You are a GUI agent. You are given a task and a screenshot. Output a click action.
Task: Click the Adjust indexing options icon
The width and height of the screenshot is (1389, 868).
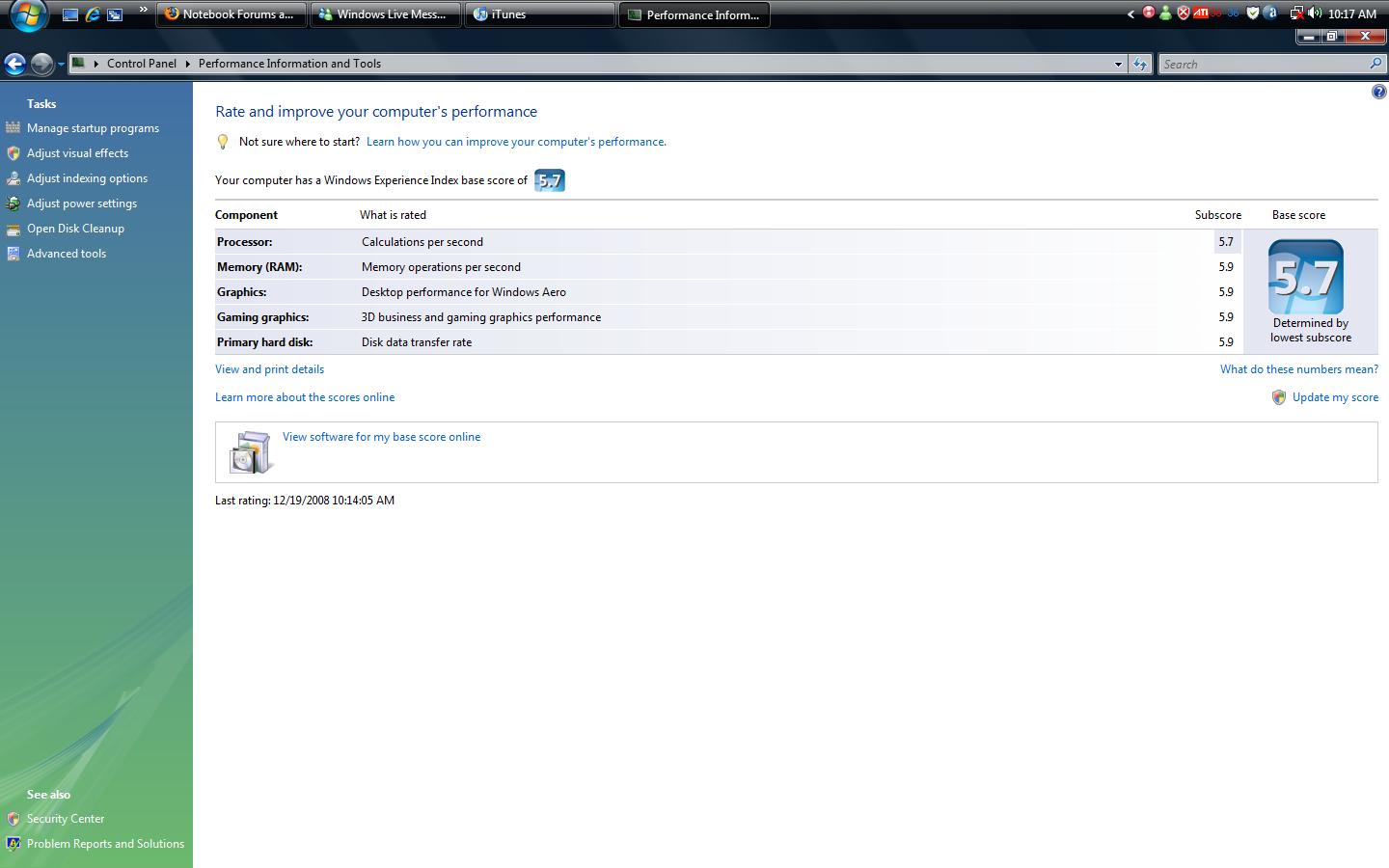(x=14, y=177)
